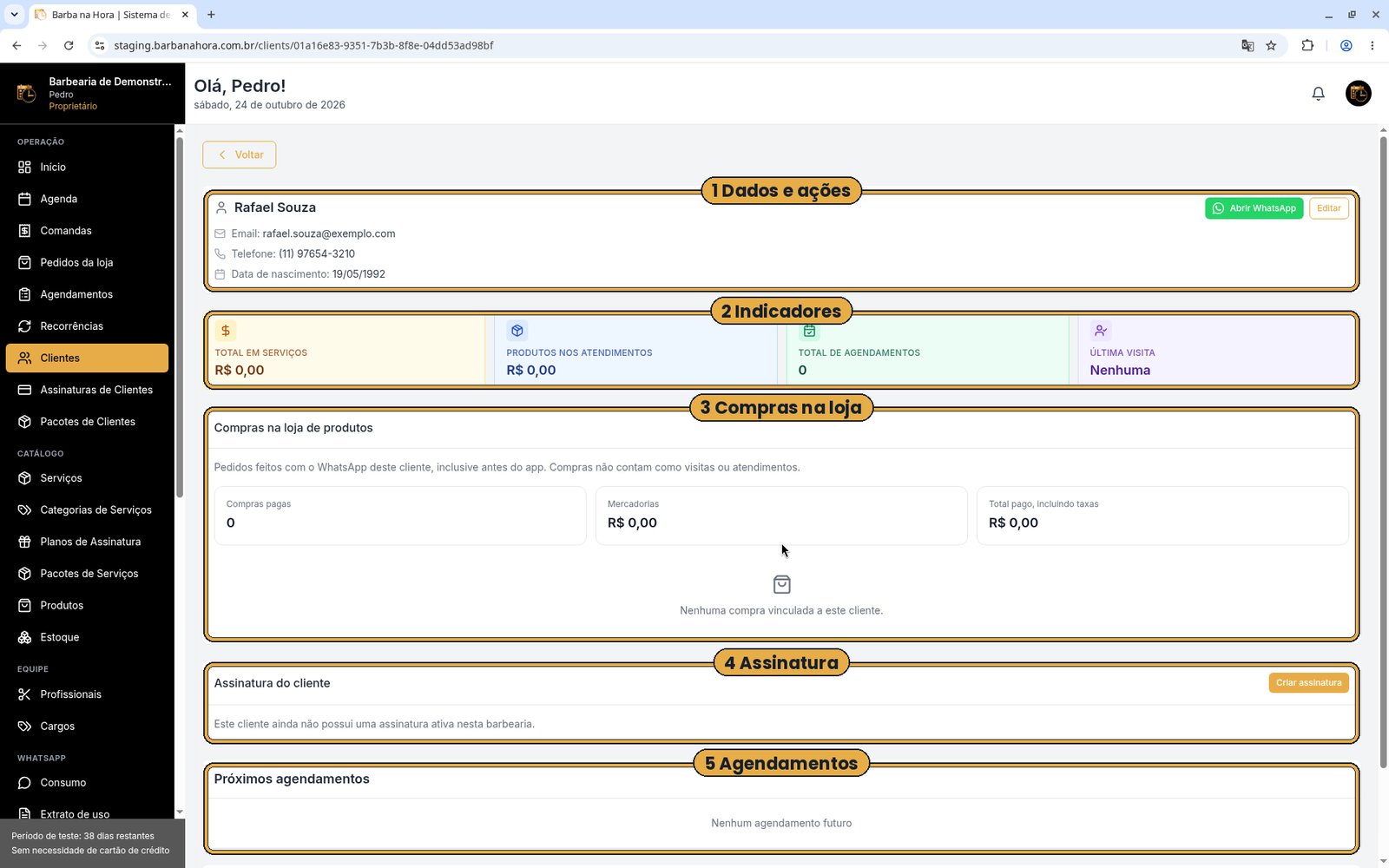Select the highlighted Clientes menu item
Viewport: 1389px width, 868px height.
point(87,358)
